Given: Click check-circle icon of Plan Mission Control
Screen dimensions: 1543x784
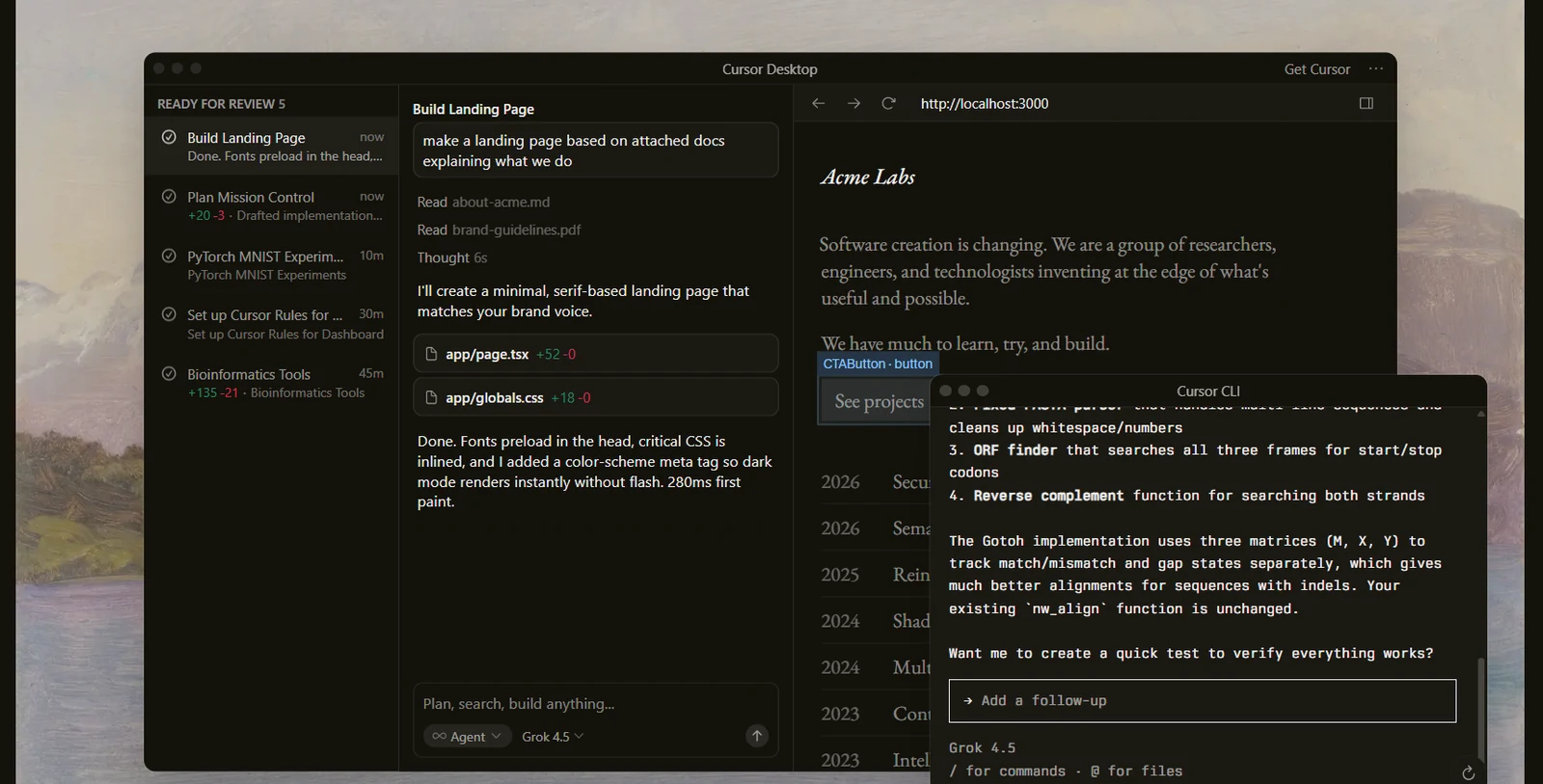Looking at the screenshot, I should click(169, 196).
